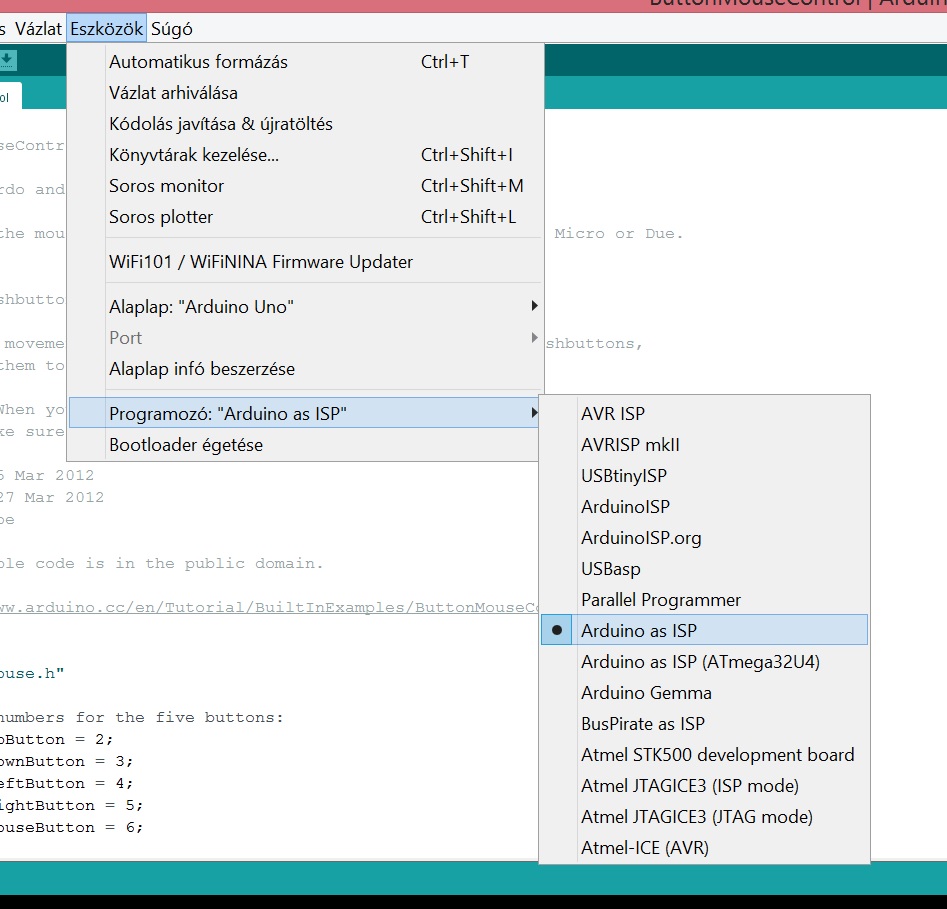Select Arduino Gemma programmer
Viewport: 947px width, 909px height.
(704, 692)
